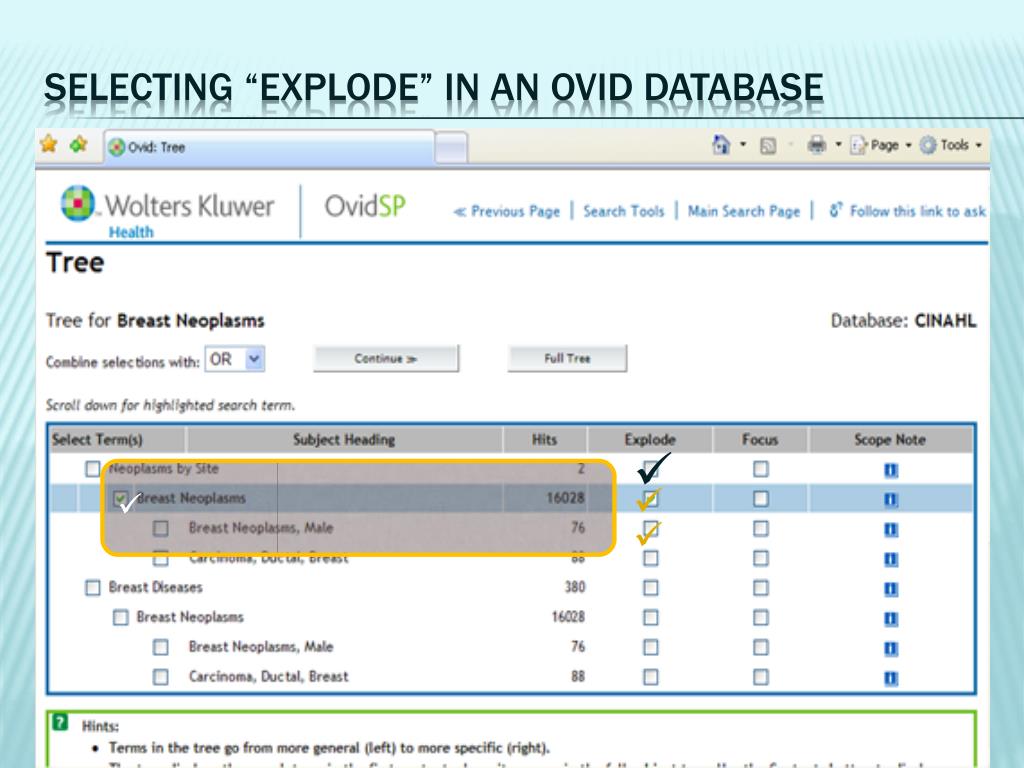The height and width of the screenshot is (768, 1024).
Task: Open the dropdown arrow next to Print icon
Action: (839, 144)
